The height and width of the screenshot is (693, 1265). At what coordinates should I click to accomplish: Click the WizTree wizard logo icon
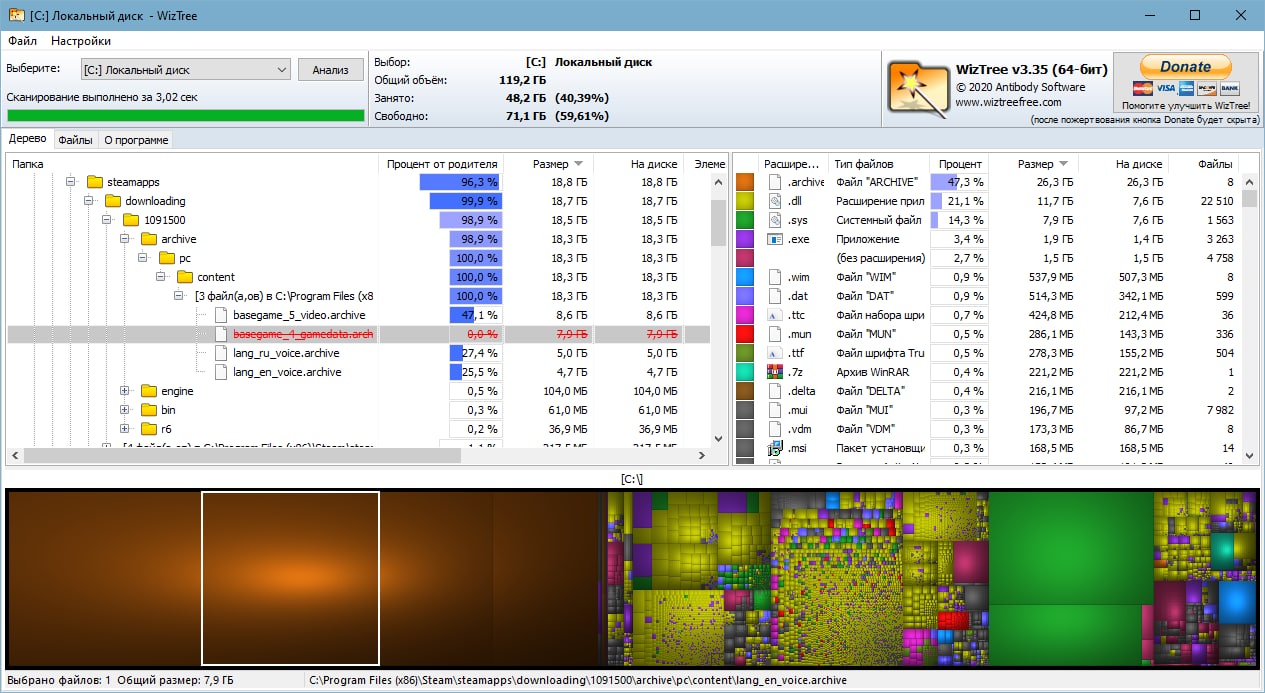(918, 88)
